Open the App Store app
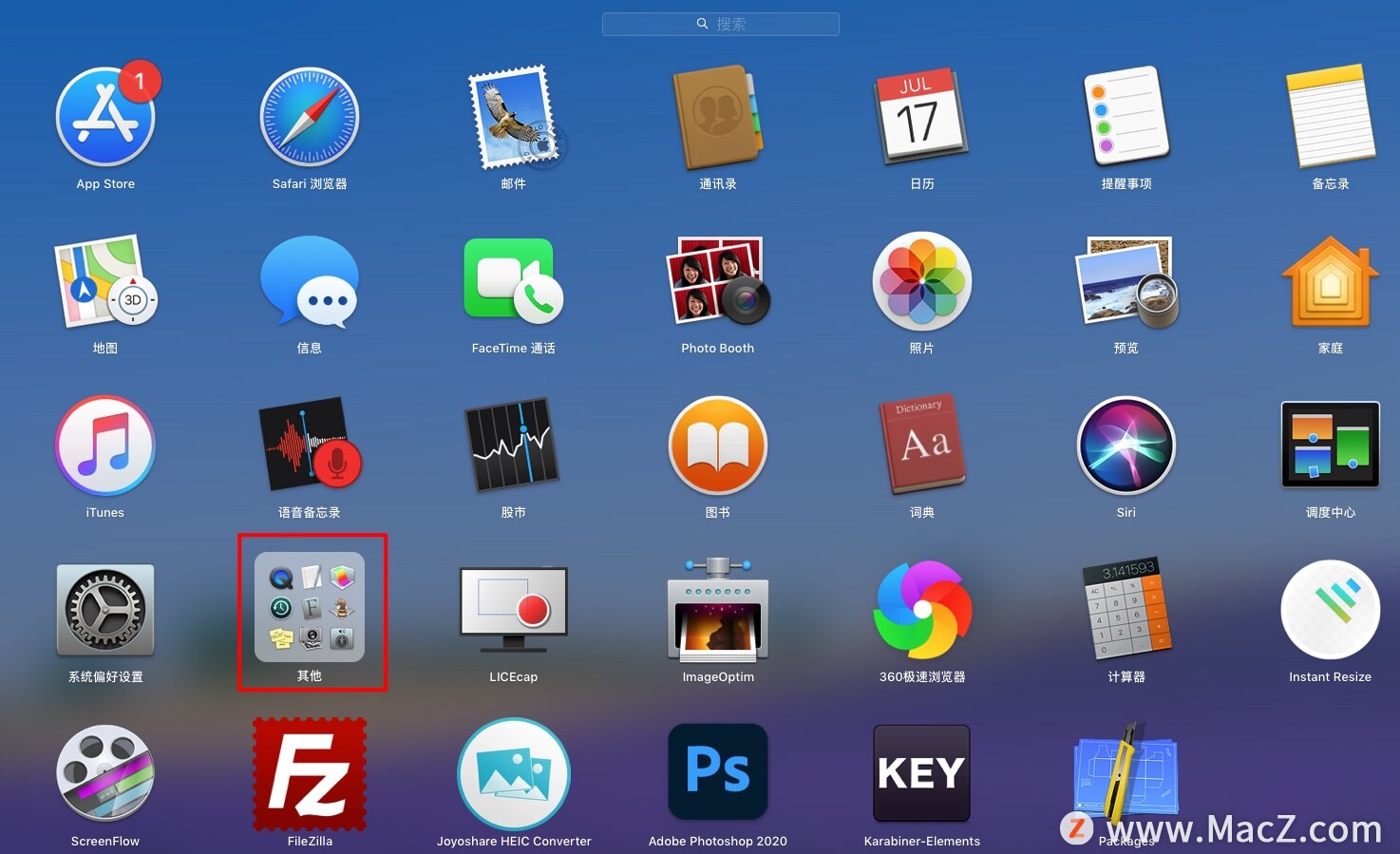 click(x=105, y=117)
